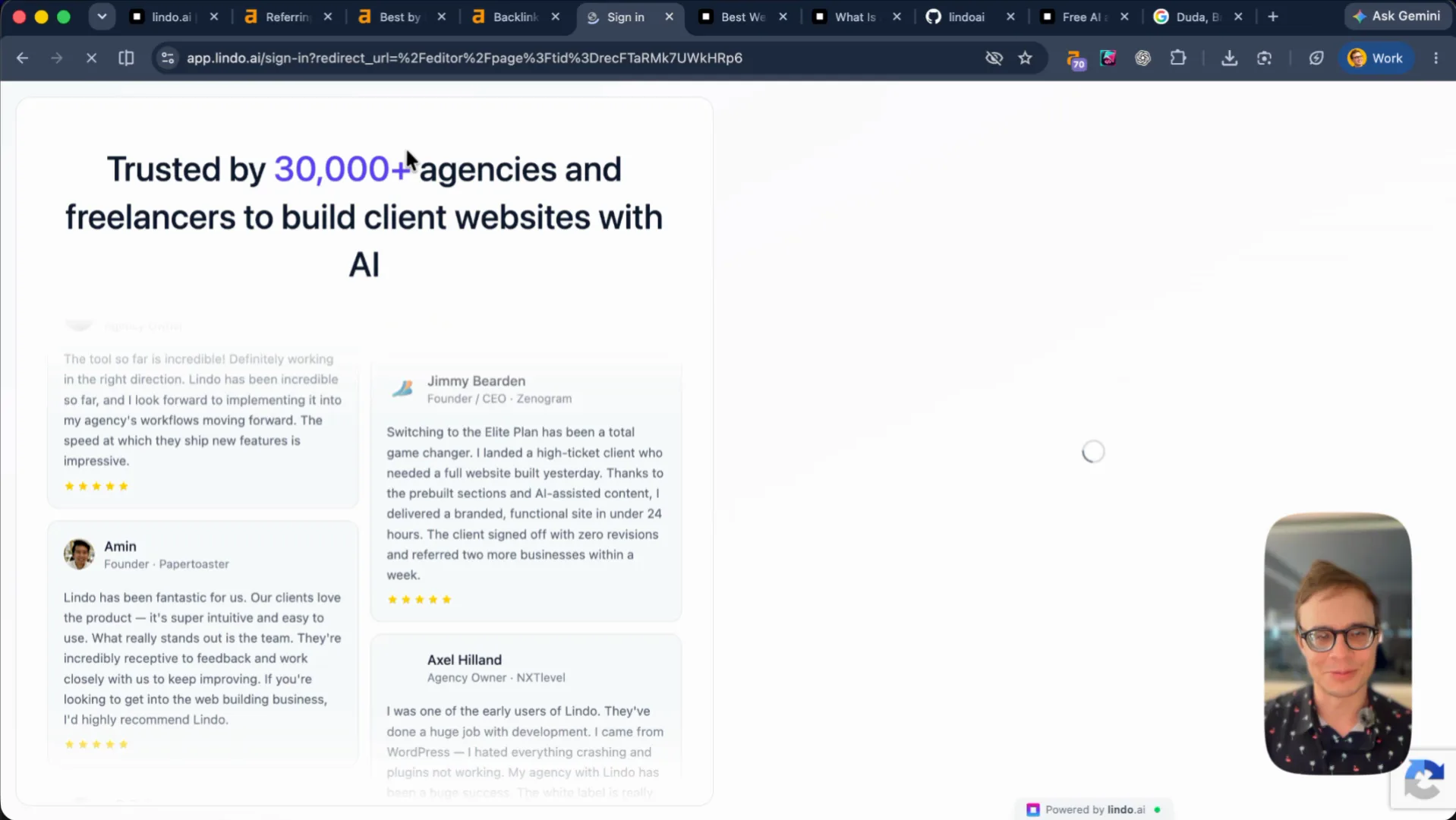Open the Work profile menu
This screenshot has width=1456, height=820.
click(1376, 58)
